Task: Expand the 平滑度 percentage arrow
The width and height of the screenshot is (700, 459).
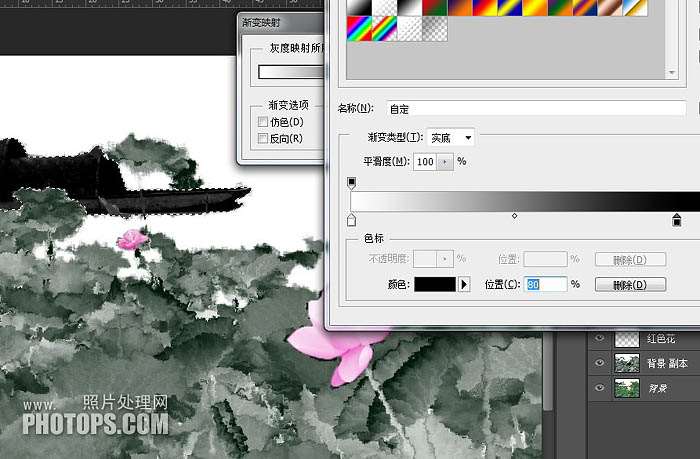Action: (x=445, y=161)
